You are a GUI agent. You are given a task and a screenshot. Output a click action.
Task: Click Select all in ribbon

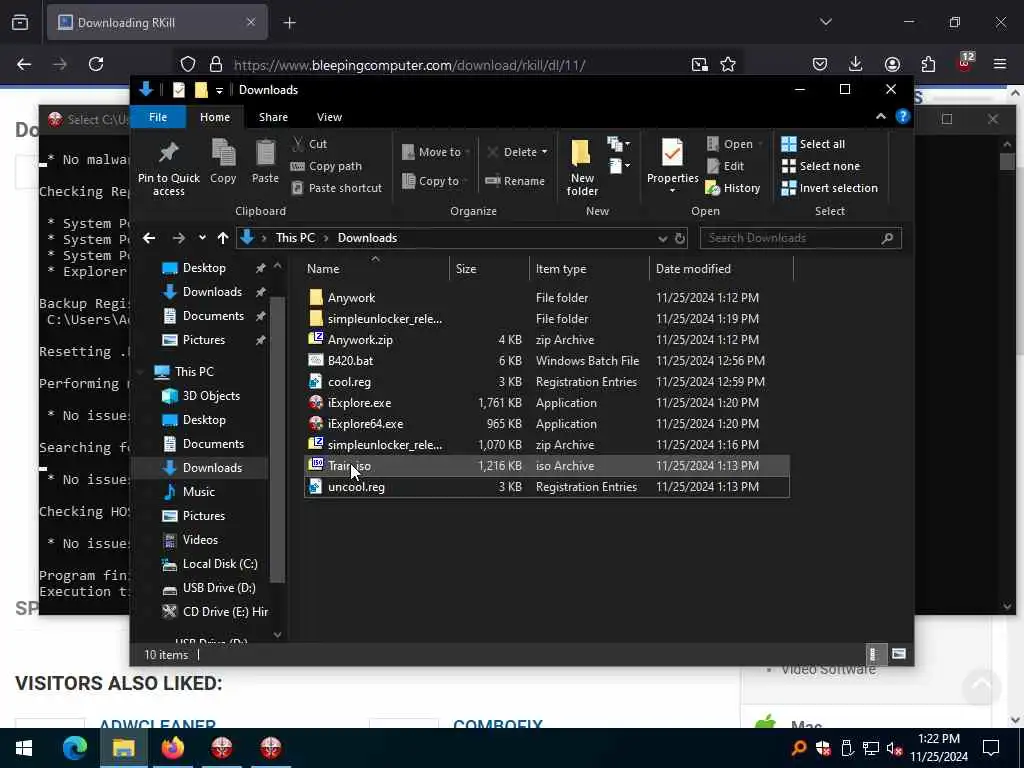[x=813, y=144]
